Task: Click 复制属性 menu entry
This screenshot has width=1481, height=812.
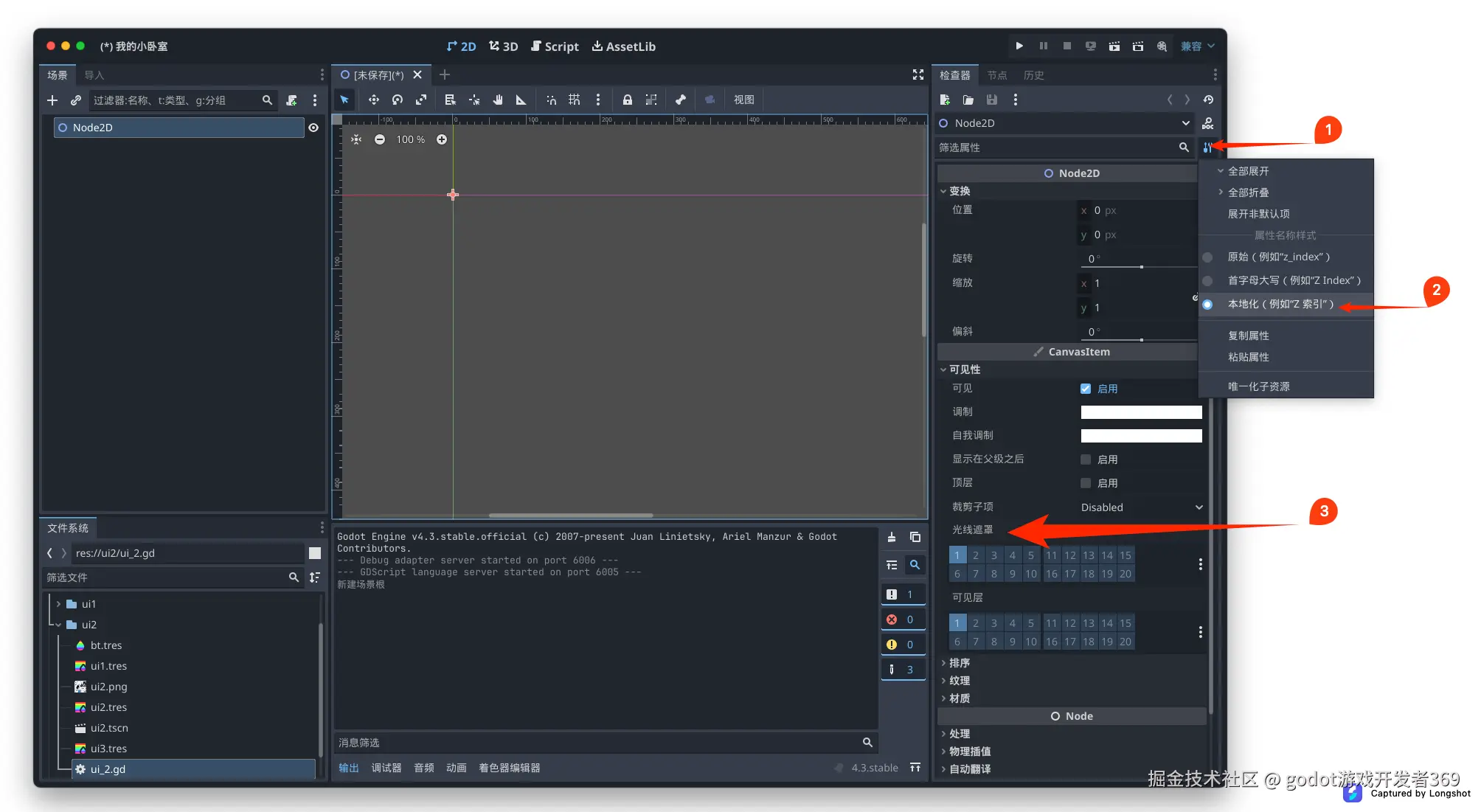Action: point(1248,336)
